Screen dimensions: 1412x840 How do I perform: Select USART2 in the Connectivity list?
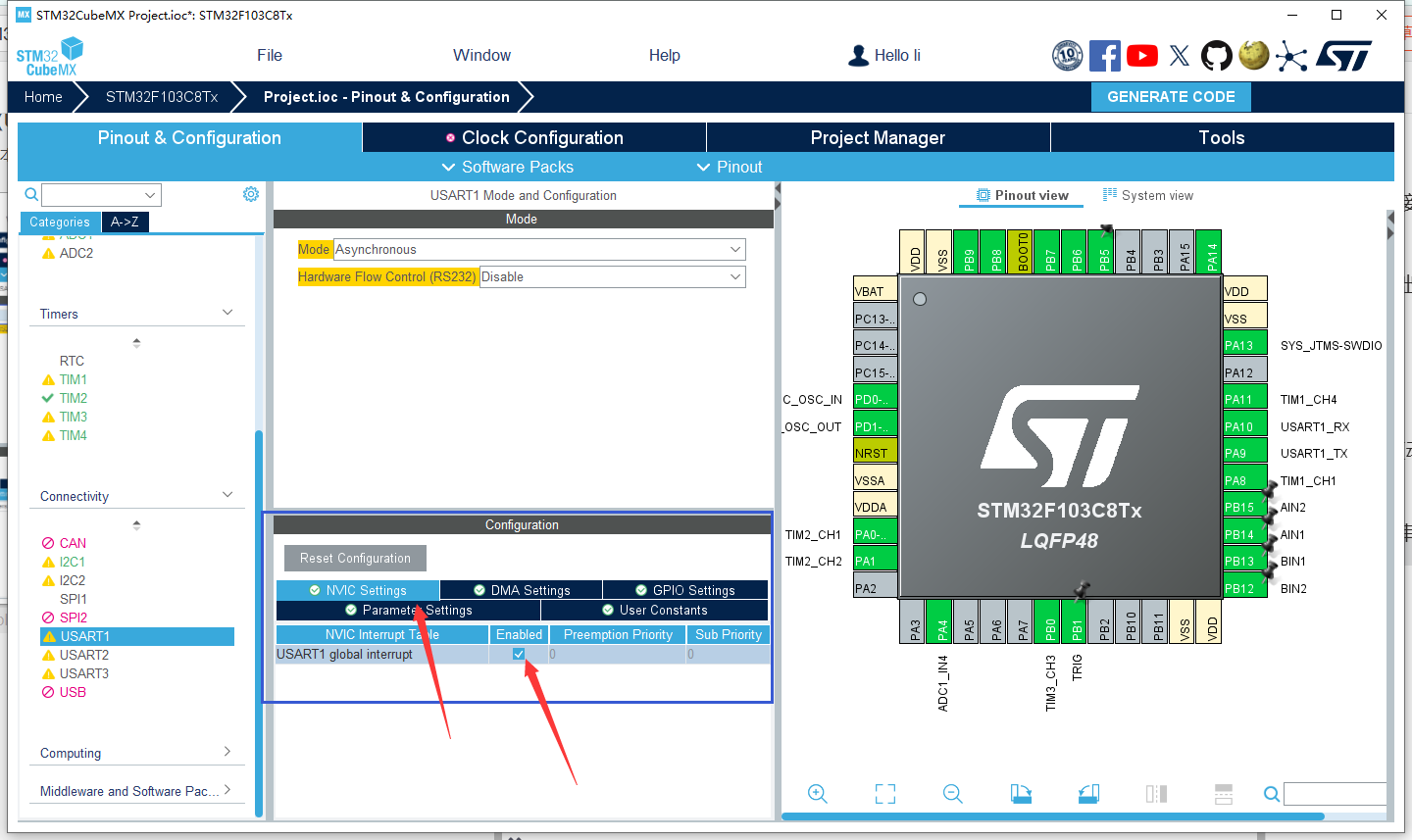tap(84, 655)
